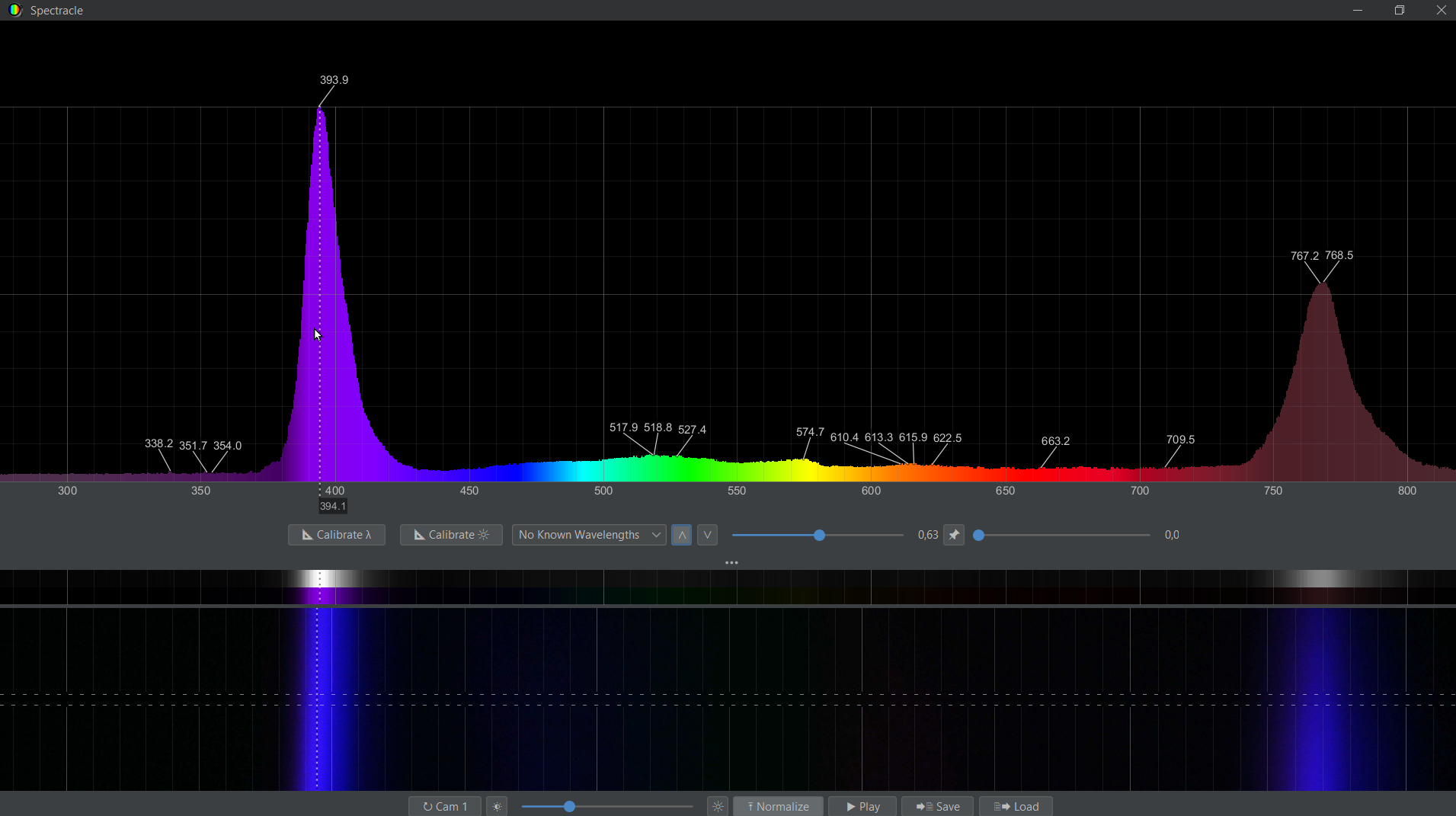Click the low brightness sun icon
Viewport: 1456px width, 816px height.
(x=498, y=806)
